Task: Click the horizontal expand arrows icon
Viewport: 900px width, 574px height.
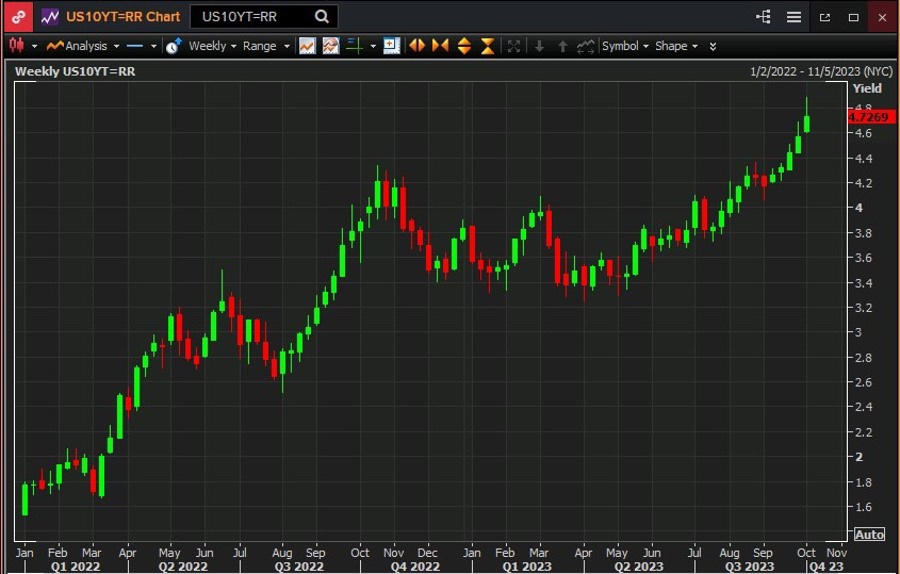Action: click(417, 46)
